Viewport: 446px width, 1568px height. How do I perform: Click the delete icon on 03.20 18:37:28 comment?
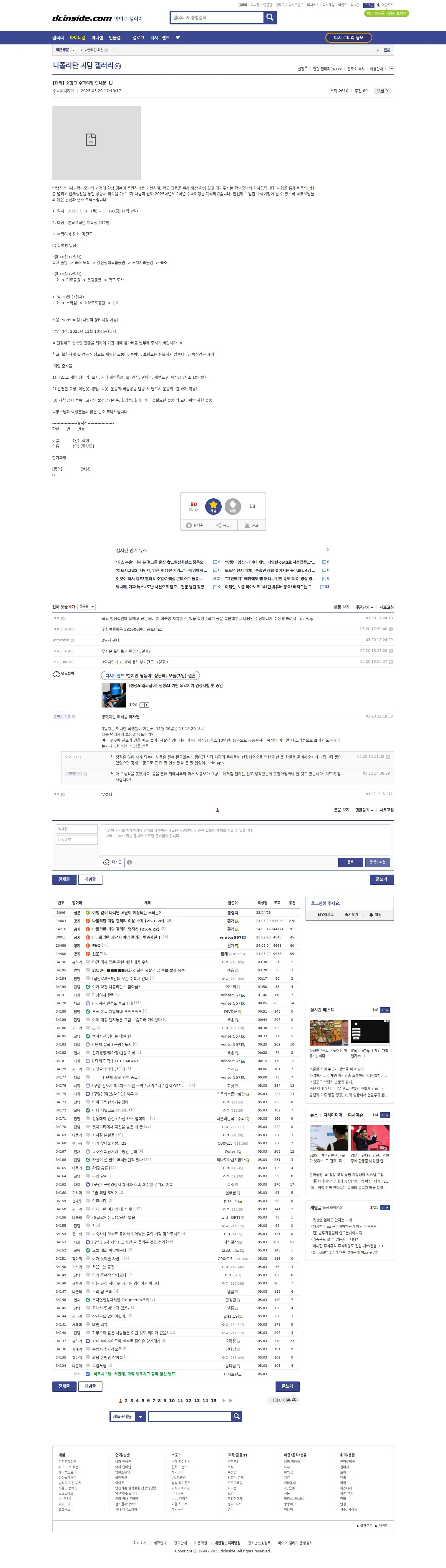pos(391,651)
